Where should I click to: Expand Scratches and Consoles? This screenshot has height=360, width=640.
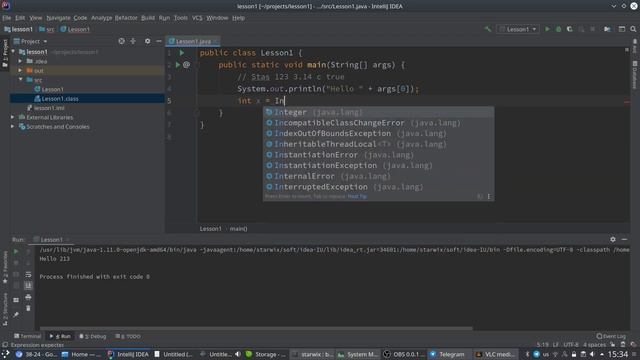click(x=13, y=127)
